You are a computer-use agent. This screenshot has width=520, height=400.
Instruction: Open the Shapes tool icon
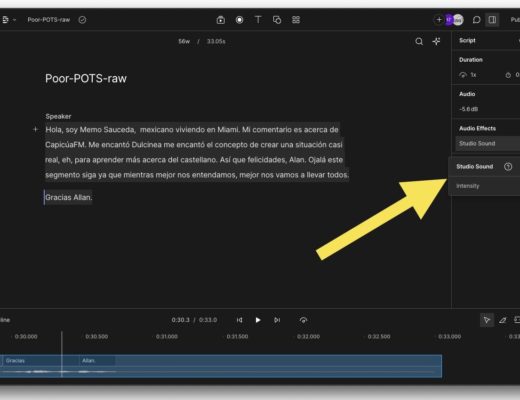[277, 20]
